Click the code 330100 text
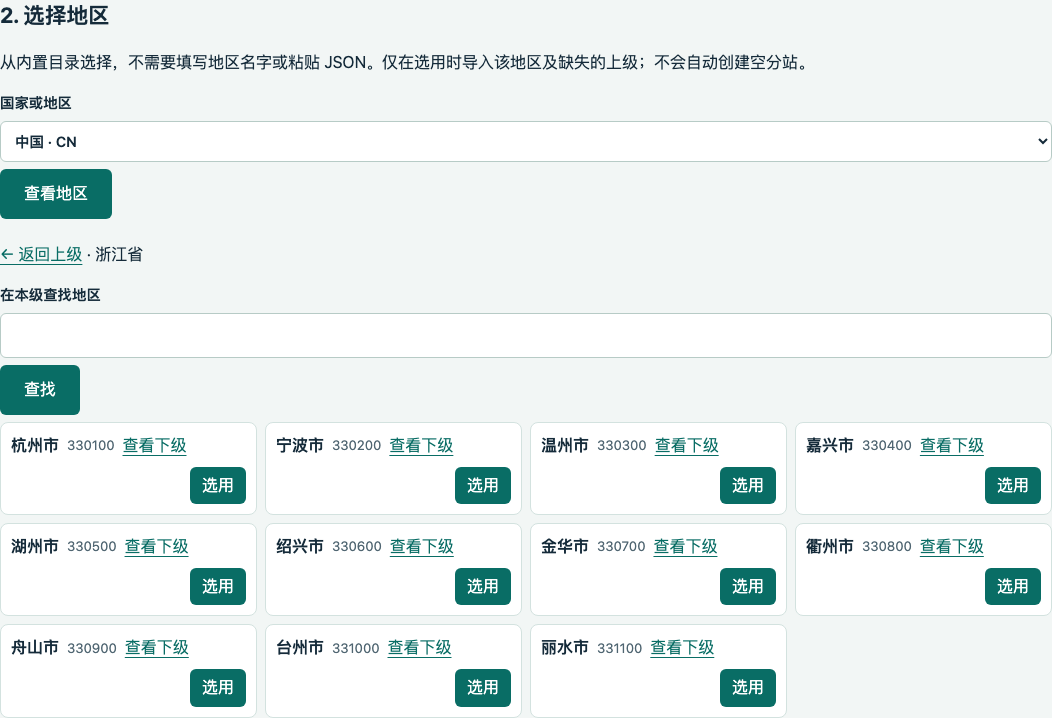This screenshot has height=718, width=1052. click(91, 446)
